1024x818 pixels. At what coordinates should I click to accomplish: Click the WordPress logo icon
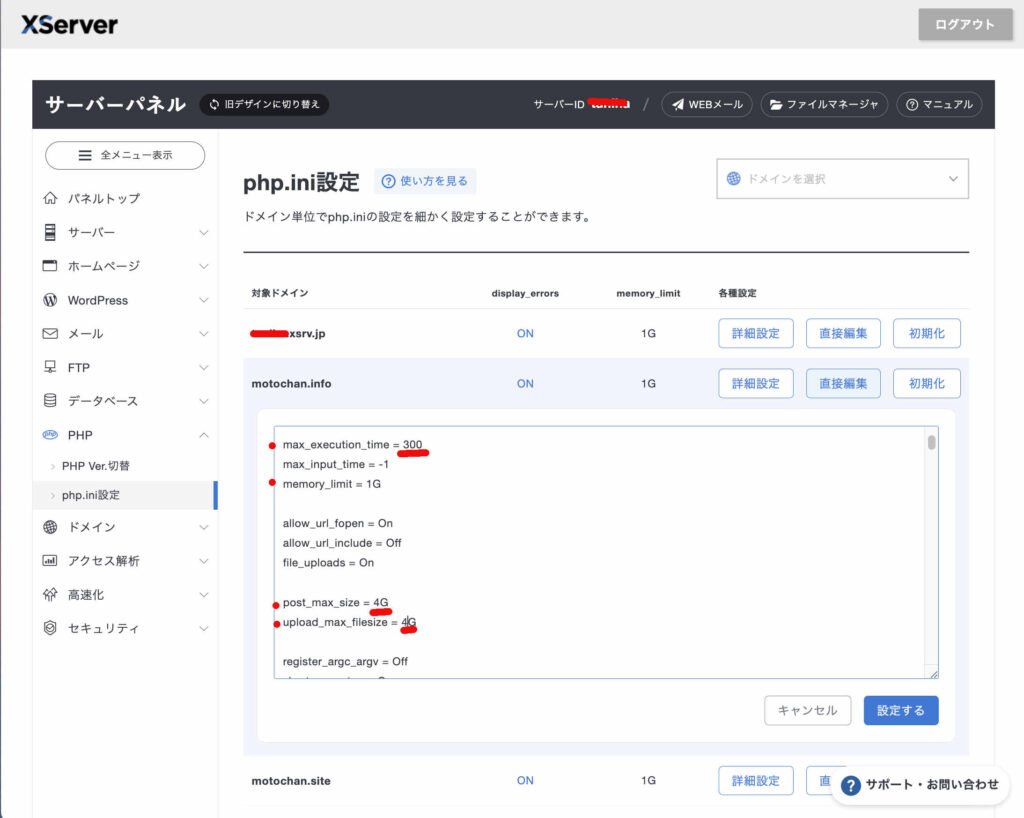point(50,300)
